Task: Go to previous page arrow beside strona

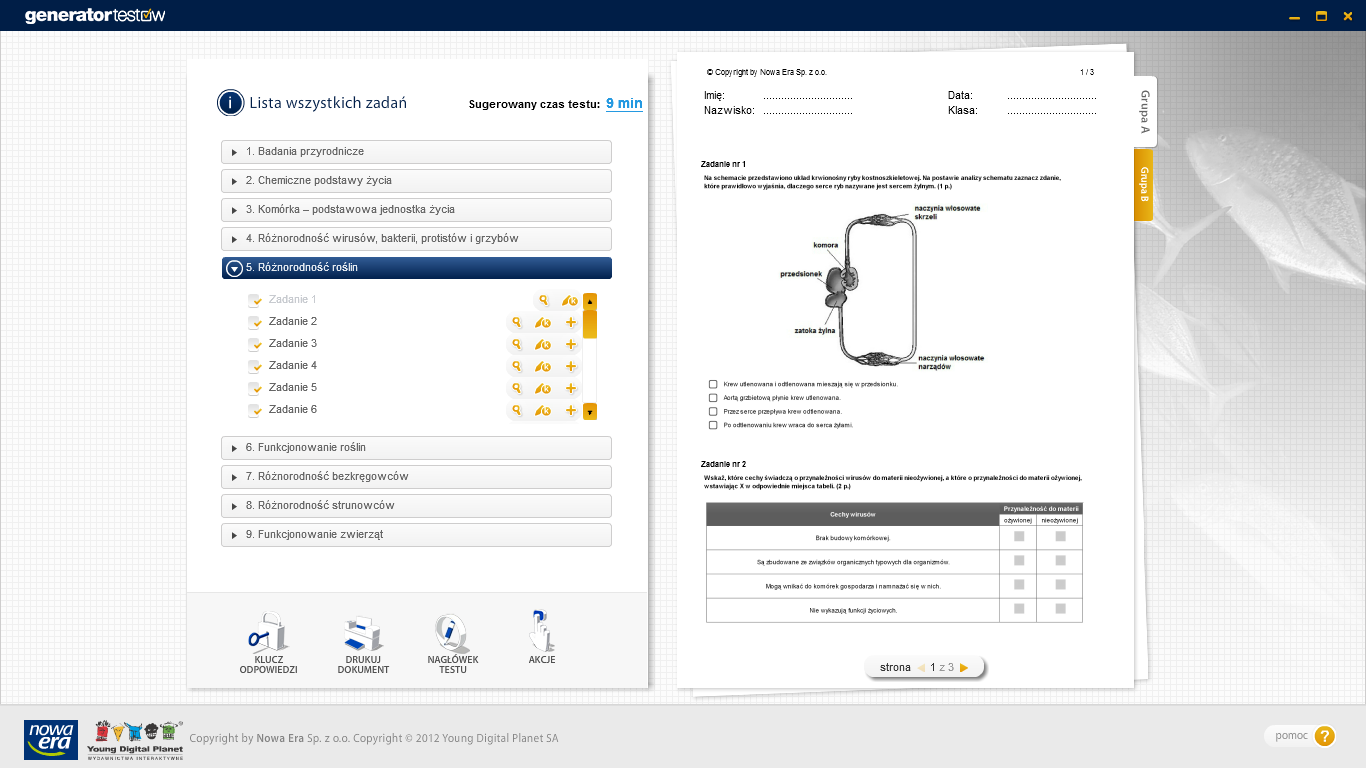Action: point(921,668)
